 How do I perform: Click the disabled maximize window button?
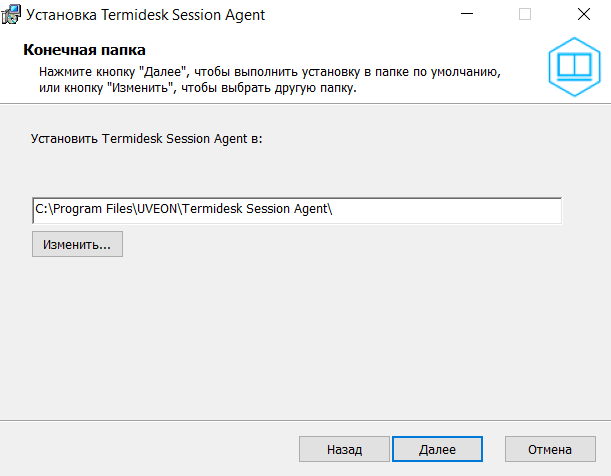[x=525, y=16]
